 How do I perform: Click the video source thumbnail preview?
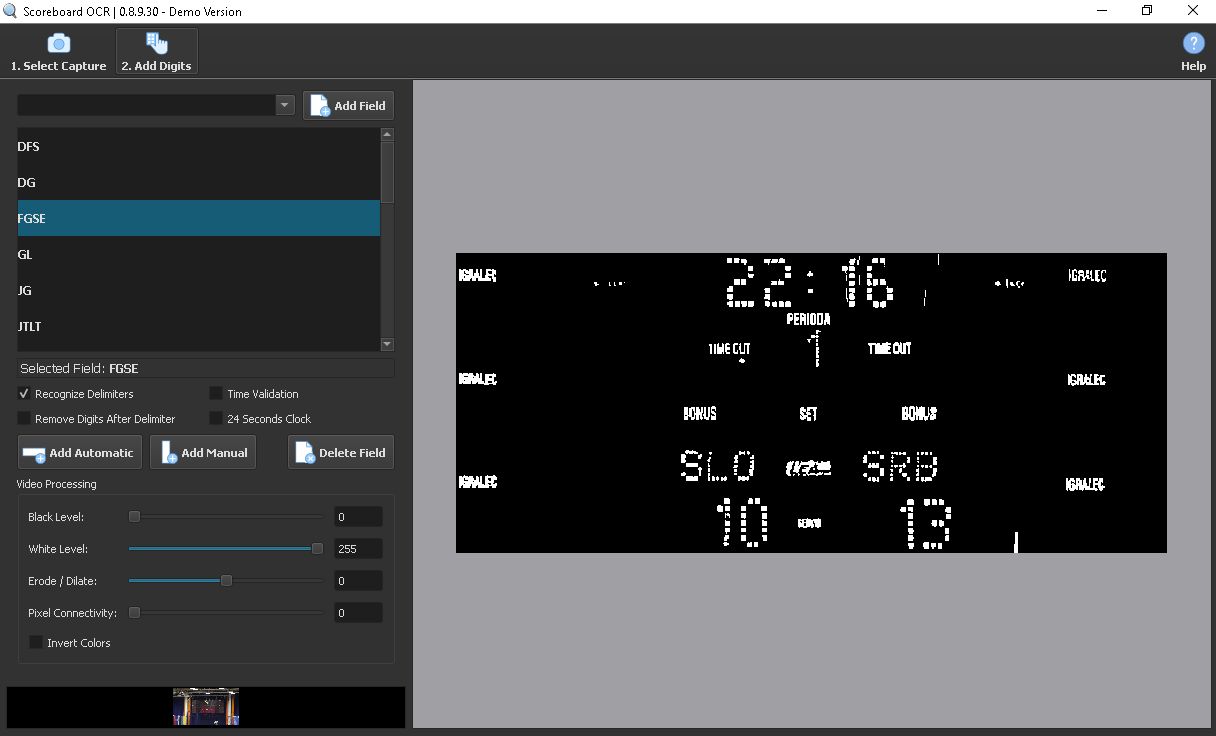(206, 707)
